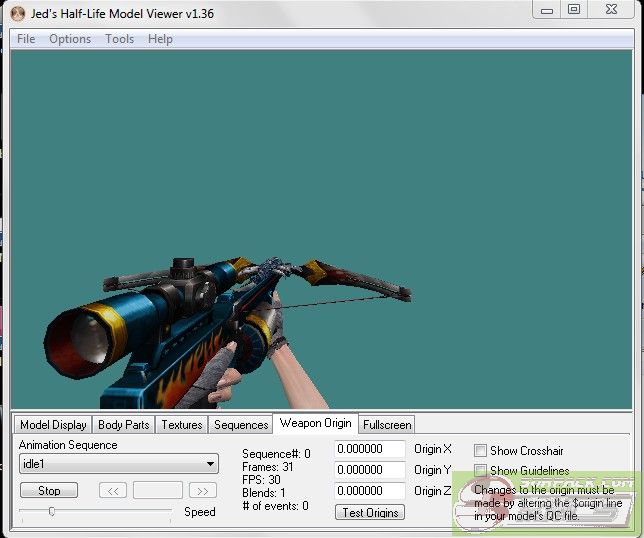Switch to the Body Parts tab
The height and width of the screenshot is (538, 644).
(124, 425)
